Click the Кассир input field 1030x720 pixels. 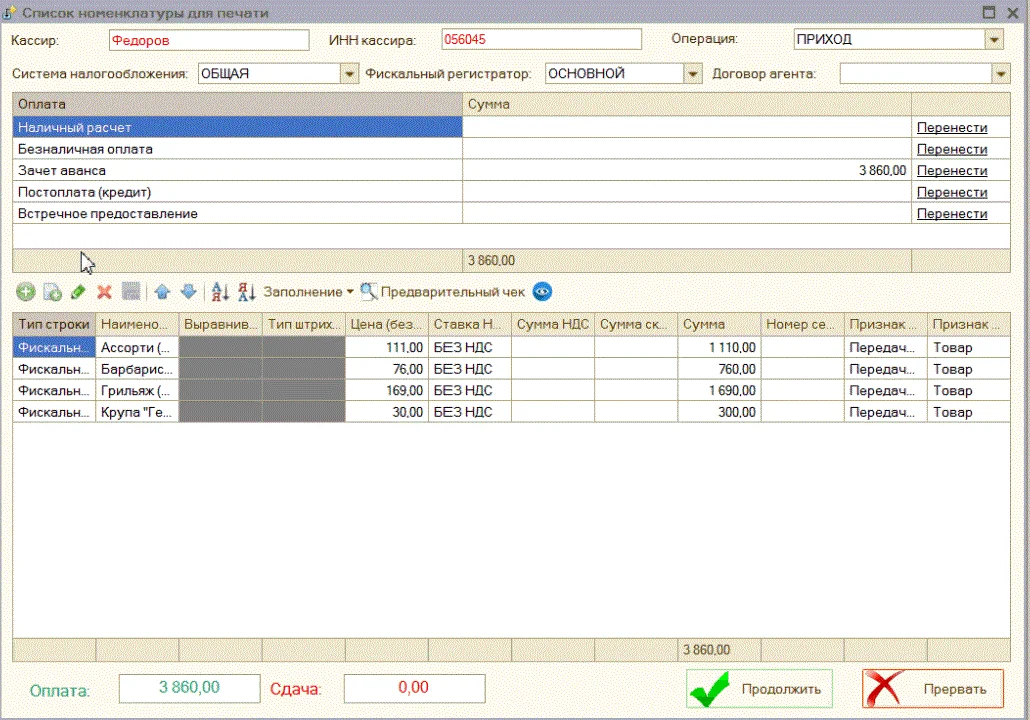tap(208, 40)
